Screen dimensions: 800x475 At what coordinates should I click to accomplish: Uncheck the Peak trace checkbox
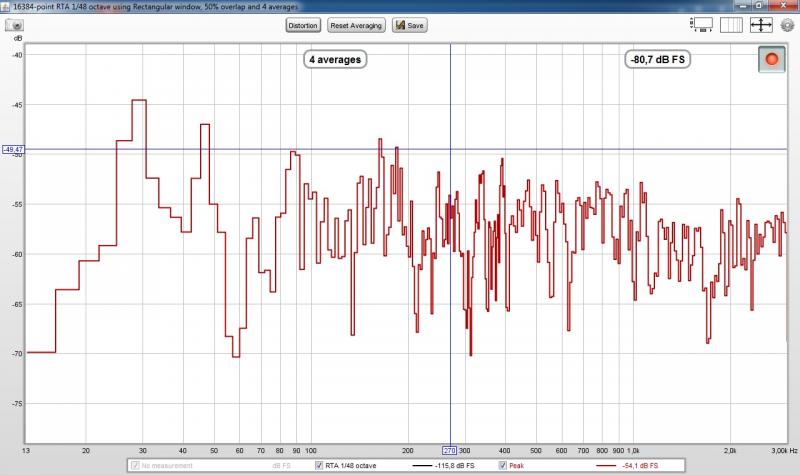[x=503, y=465]
